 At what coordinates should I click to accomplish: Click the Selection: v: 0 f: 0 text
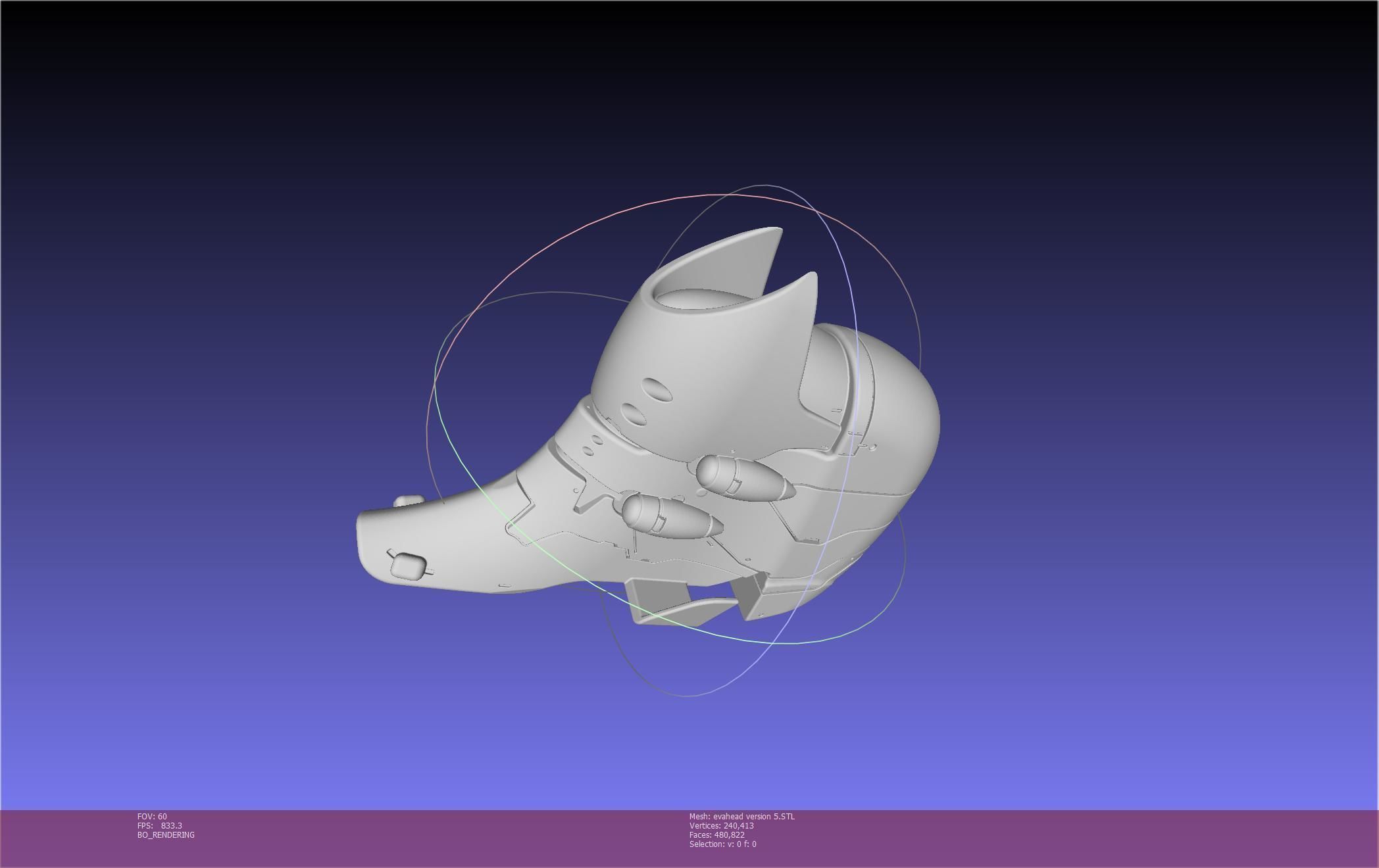coord(722,844)
